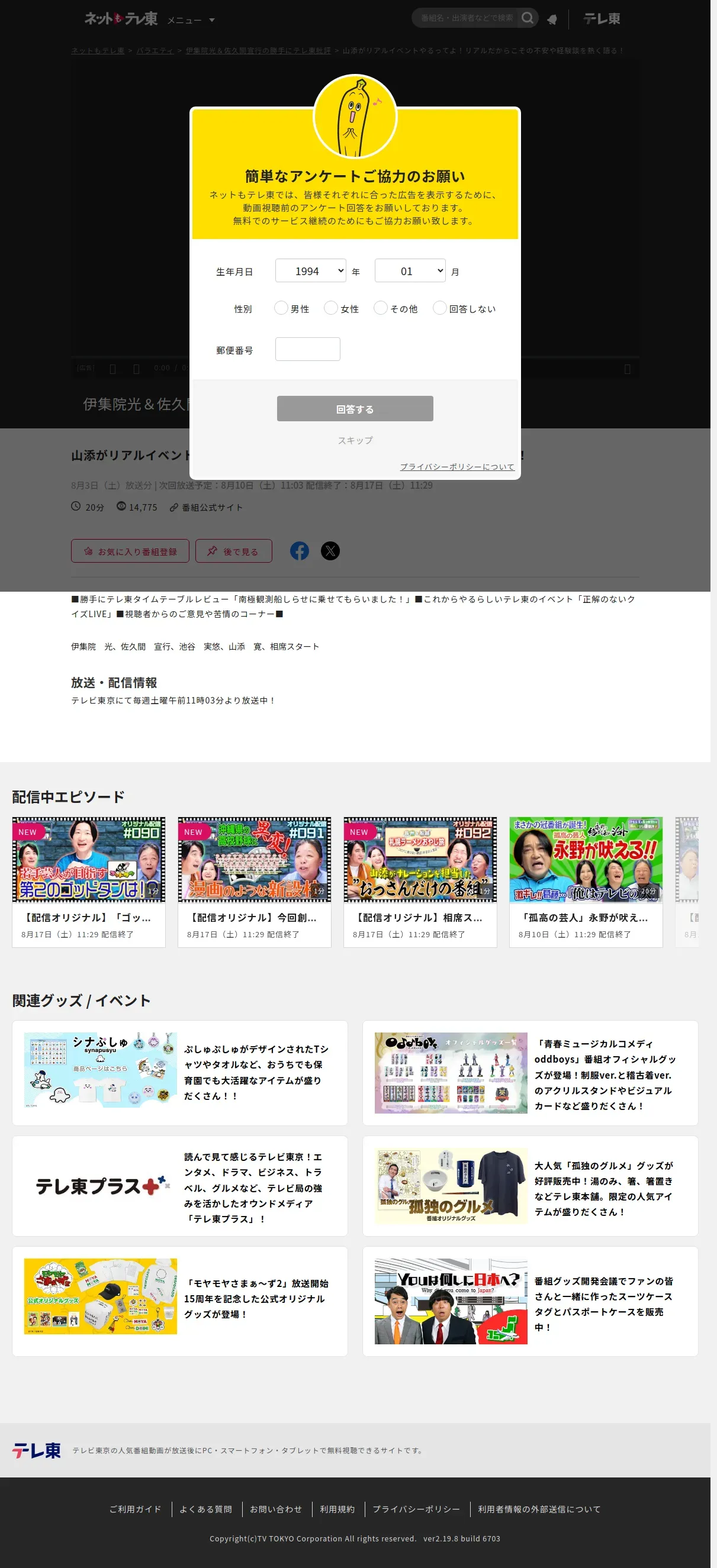The width and height of the screenshot is (717, 1568).
Task: Click fullscreen icon on video player
Action: coord(628,369)
